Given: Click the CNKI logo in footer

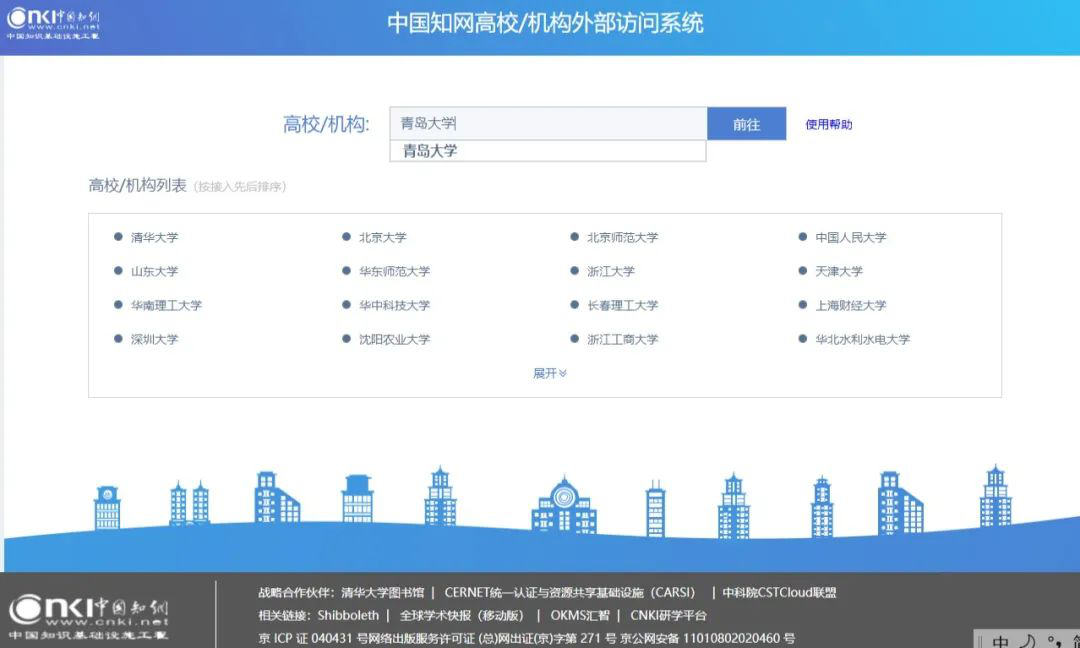Looking at the screenshot, I should coord(88,617).
